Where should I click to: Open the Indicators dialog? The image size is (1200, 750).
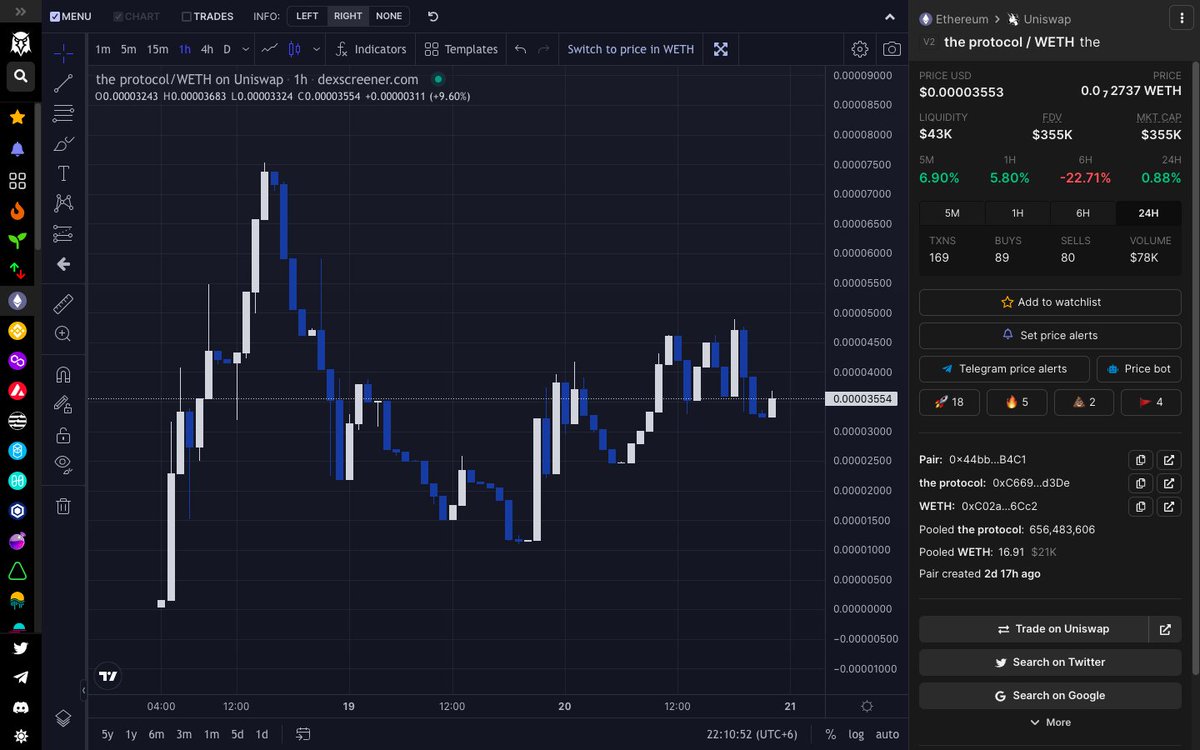(370, 49)
